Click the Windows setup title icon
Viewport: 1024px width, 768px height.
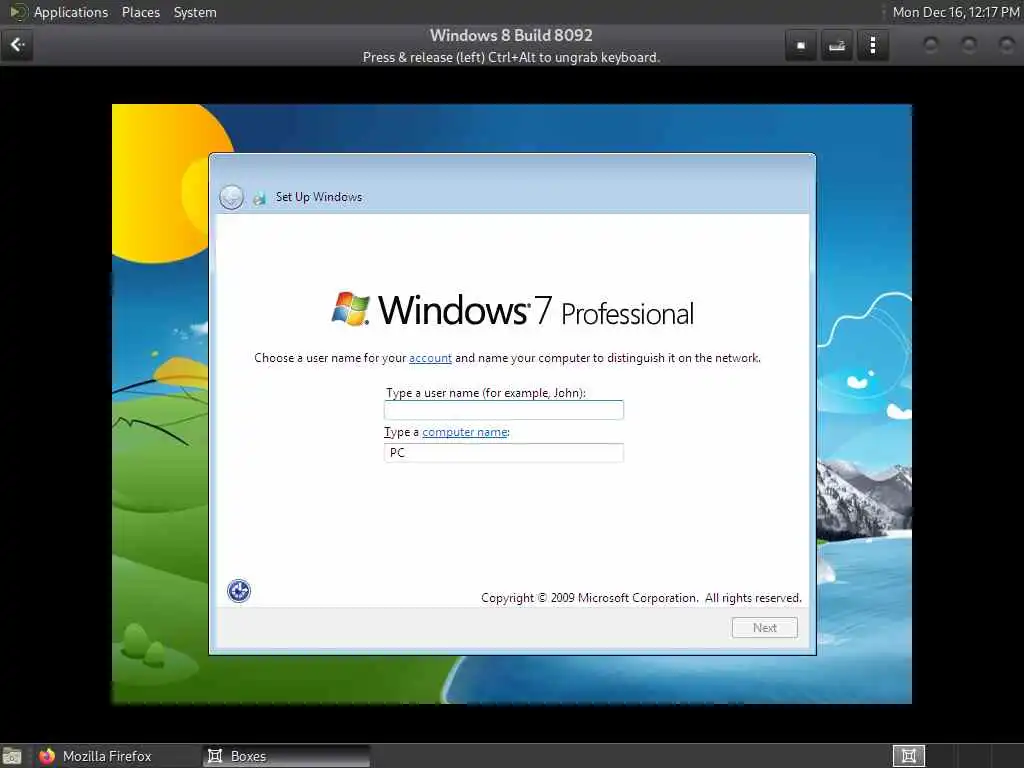[260, 198]
